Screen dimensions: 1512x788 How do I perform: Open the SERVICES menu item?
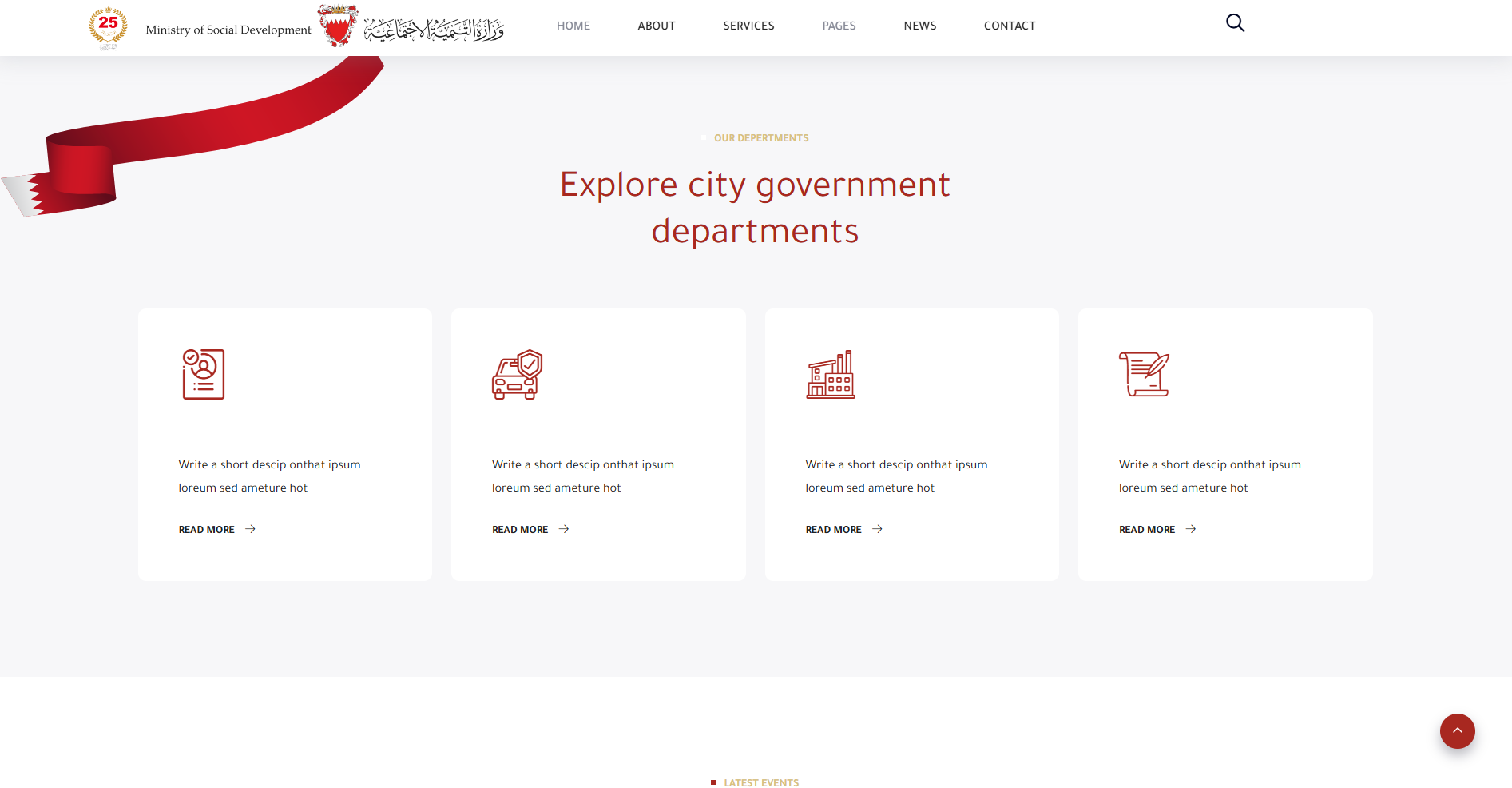tap(748, 26)
